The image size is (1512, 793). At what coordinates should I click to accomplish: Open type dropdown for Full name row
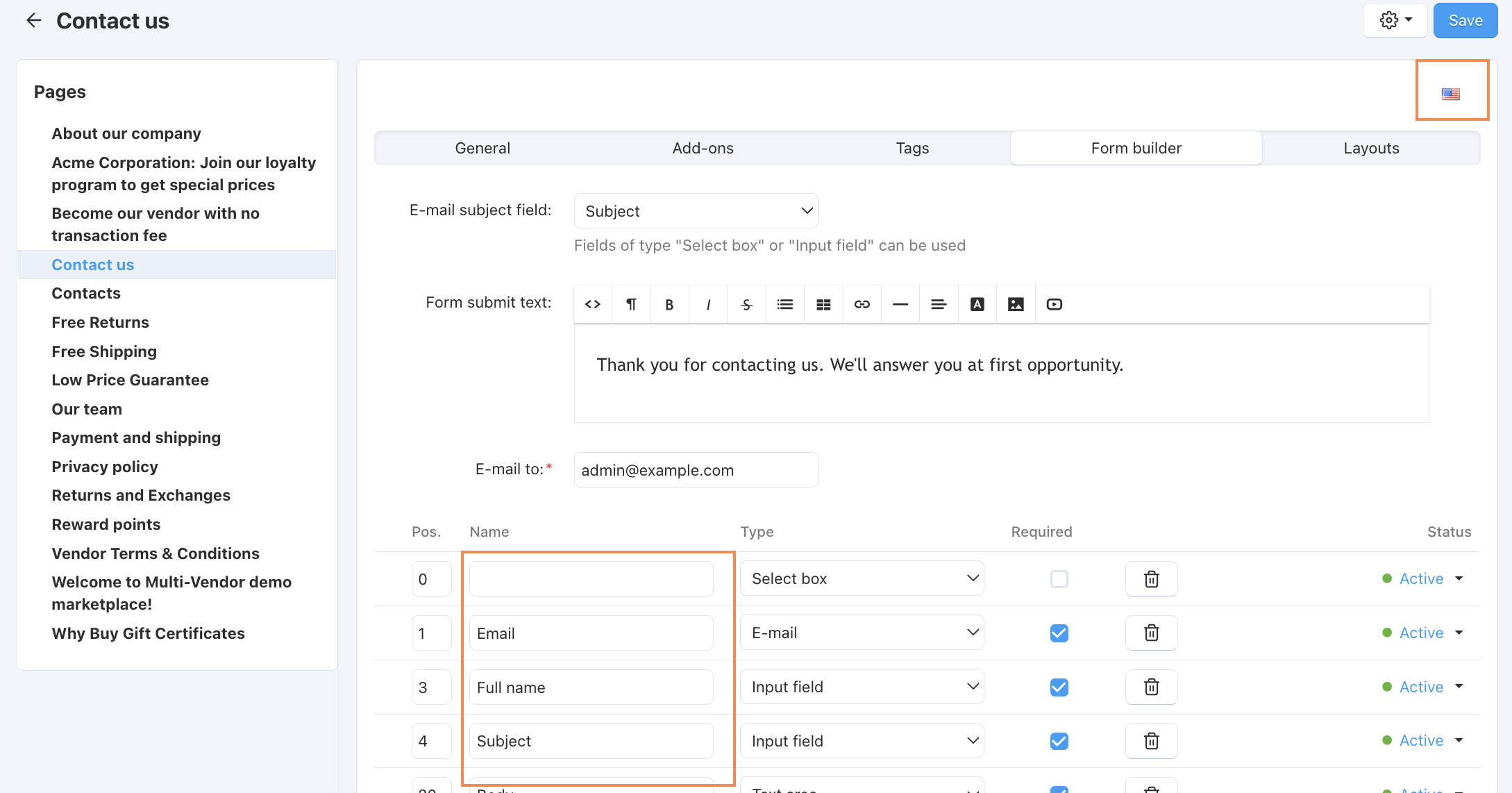862,687
